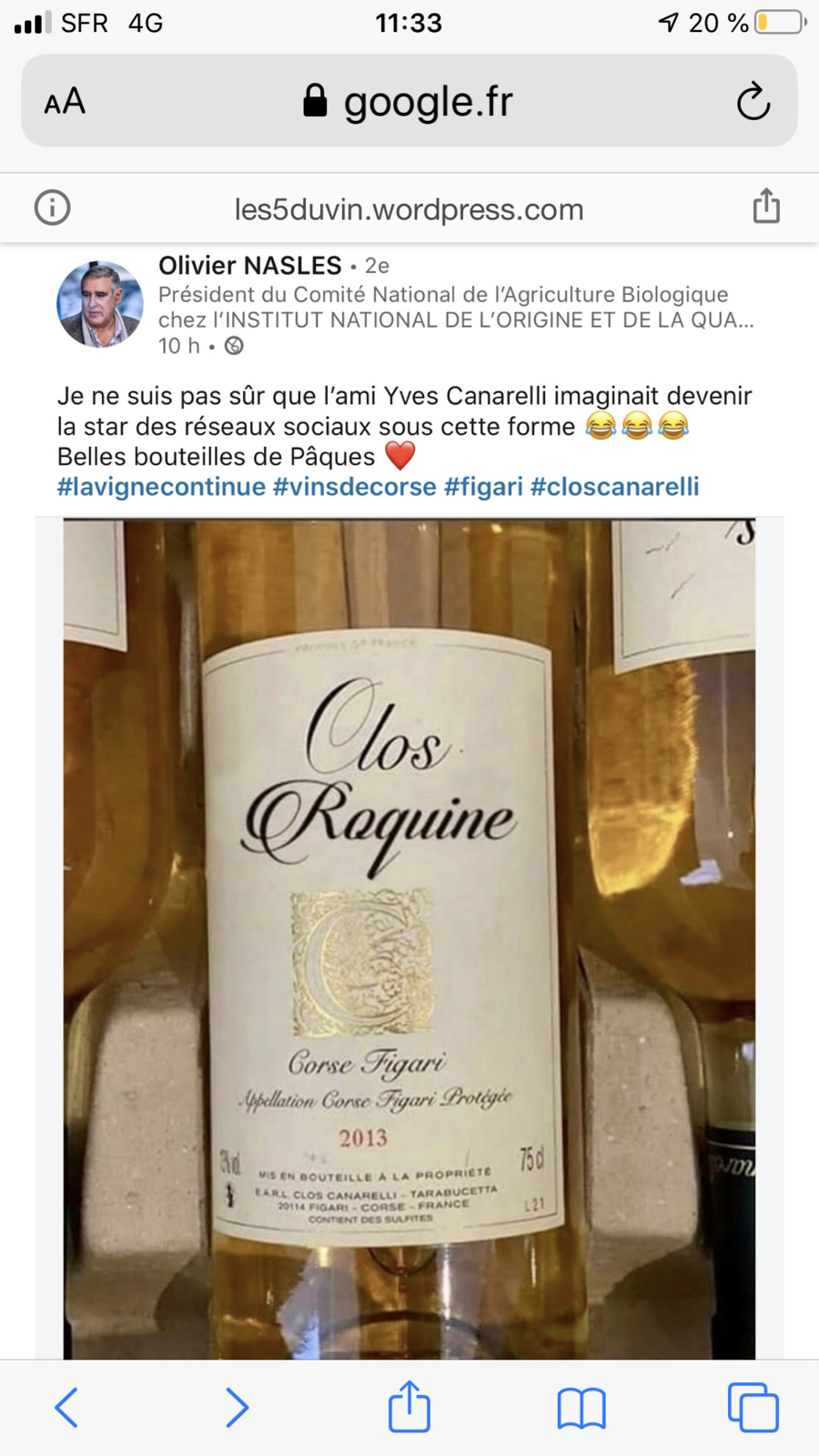Go forward with Safari forward arrow
Screen dimensions: 819x1456
click(x=237, y=1407)
